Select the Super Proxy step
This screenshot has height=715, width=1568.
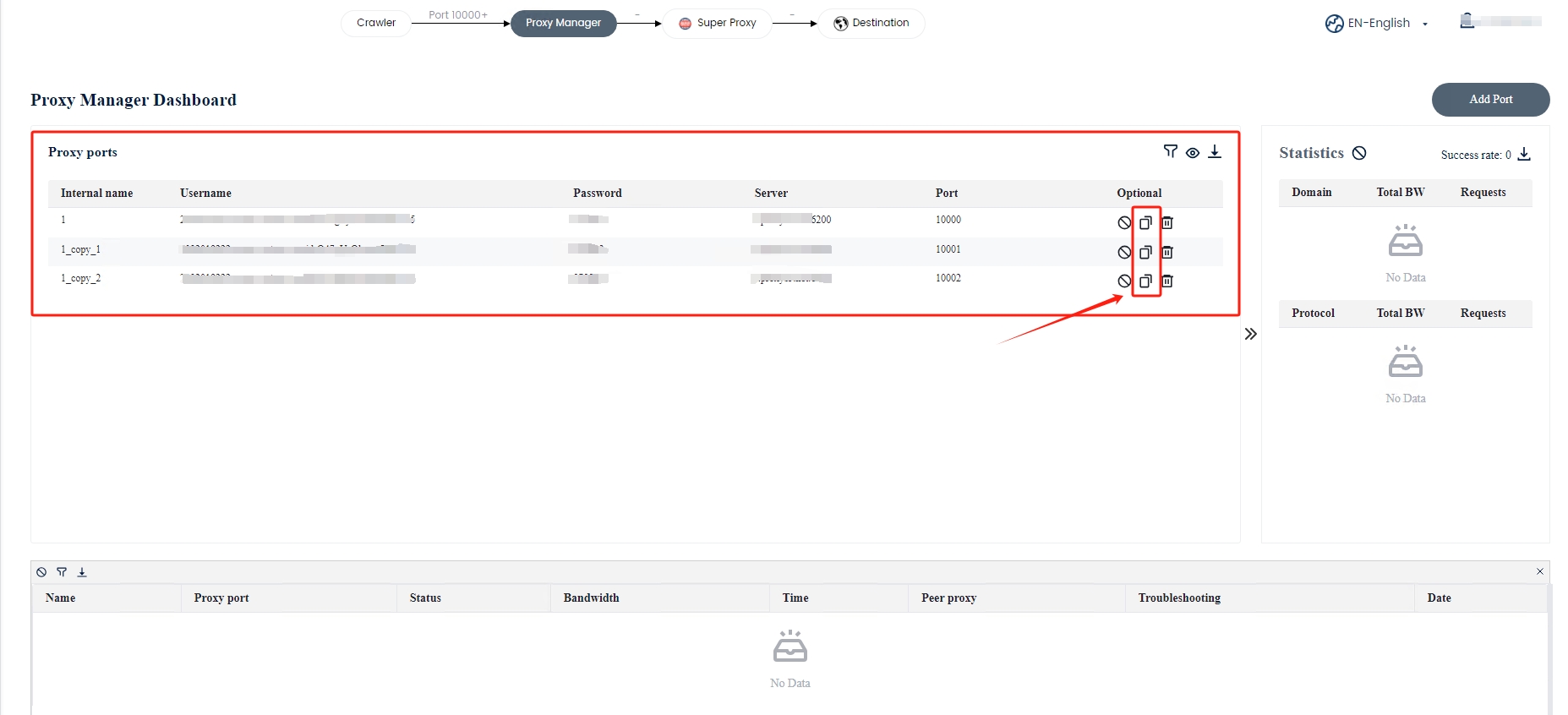(x=717, y=23)
